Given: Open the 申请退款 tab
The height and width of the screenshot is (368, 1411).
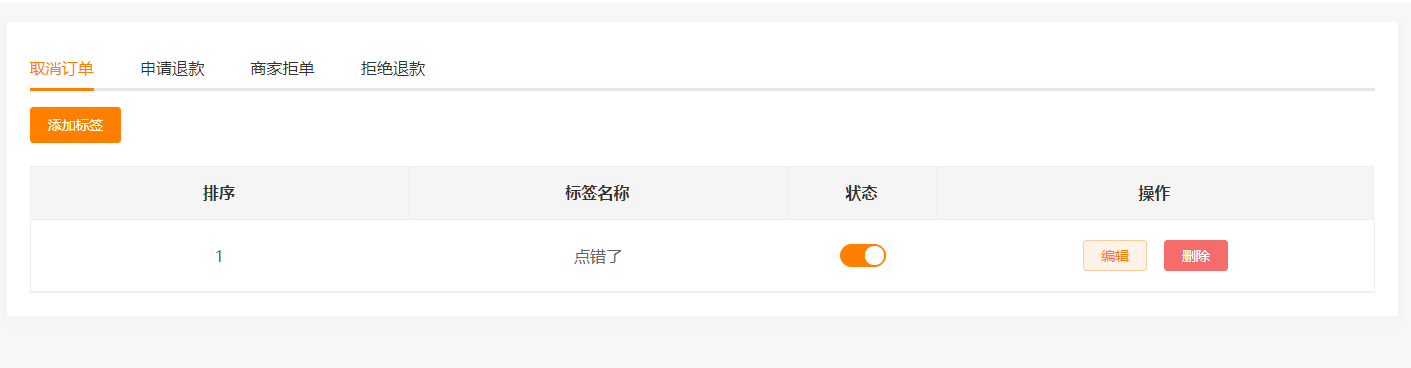Looking at the screenshot, I should [x=173, y=69].
